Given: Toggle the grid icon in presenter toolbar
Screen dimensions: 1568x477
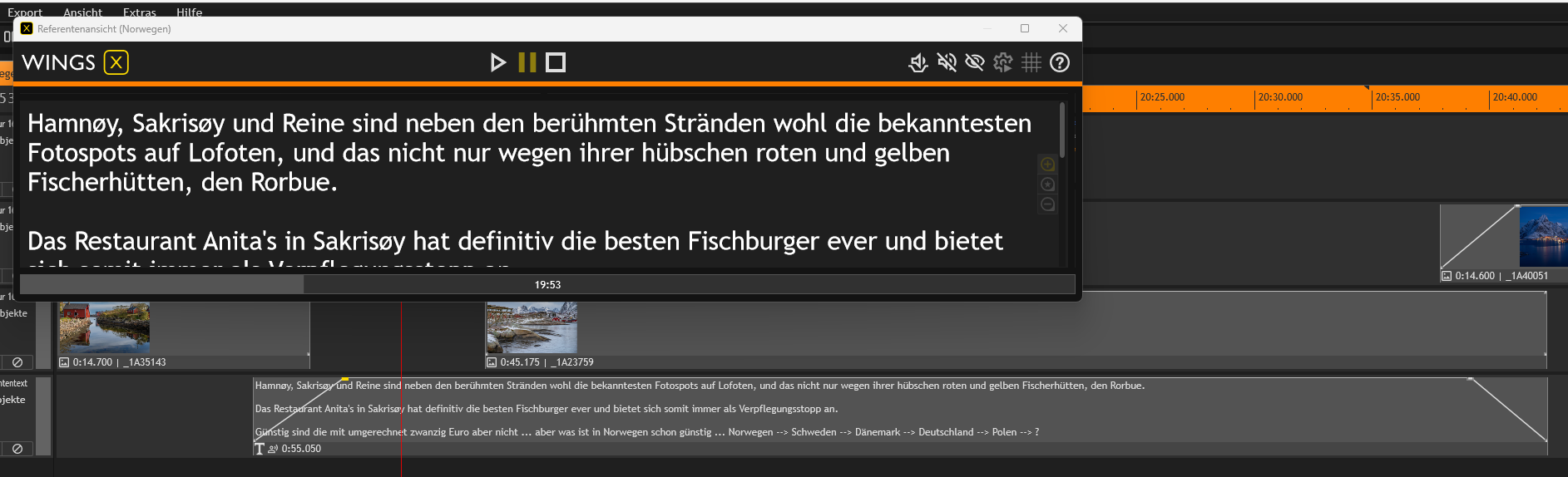Looking at the screenshot, I should (x=1031, y=62).
